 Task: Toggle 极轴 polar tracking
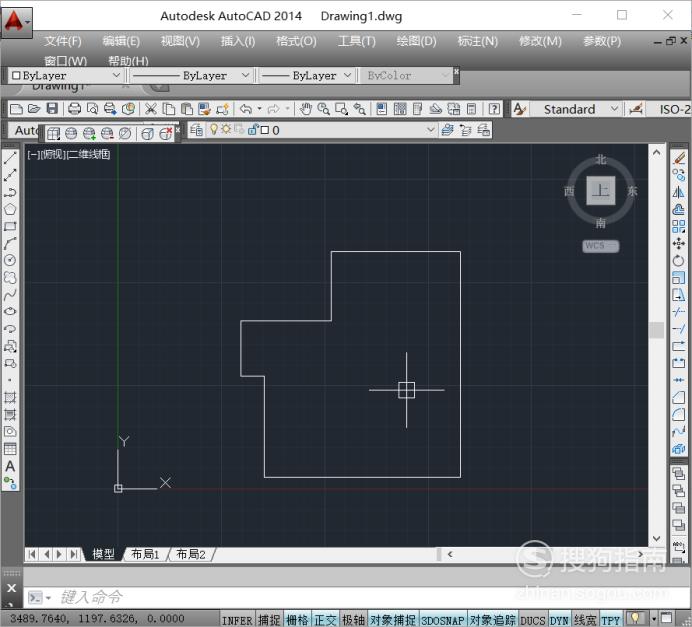(354, 620)
